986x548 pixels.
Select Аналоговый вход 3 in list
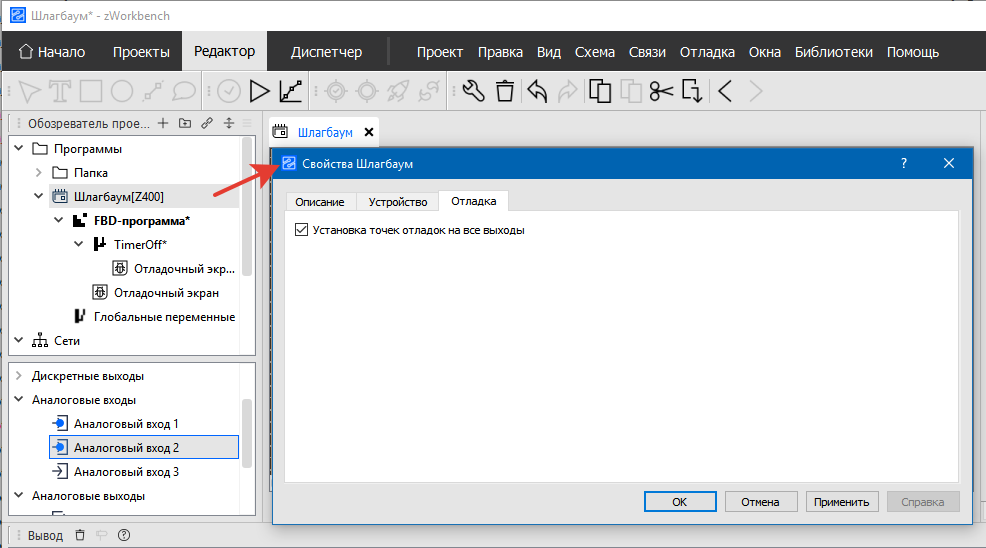[x=126, y=472]
